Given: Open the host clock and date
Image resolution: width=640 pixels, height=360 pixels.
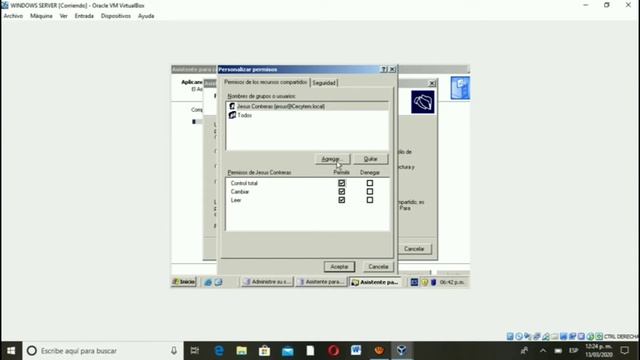Looking at the screenshot, I should (x=599, y=351).
